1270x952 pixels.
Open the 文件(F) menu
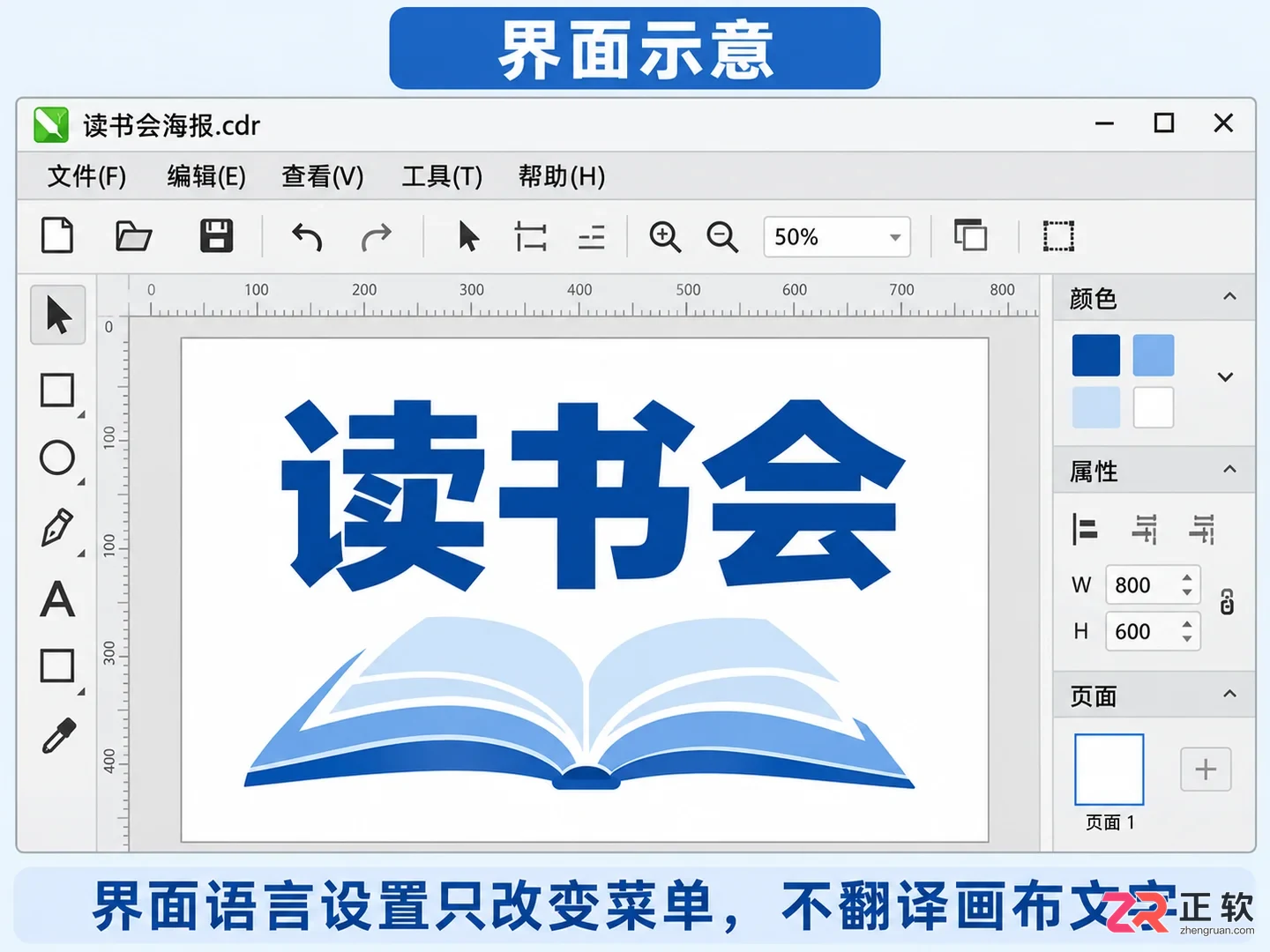click(86, 176)
